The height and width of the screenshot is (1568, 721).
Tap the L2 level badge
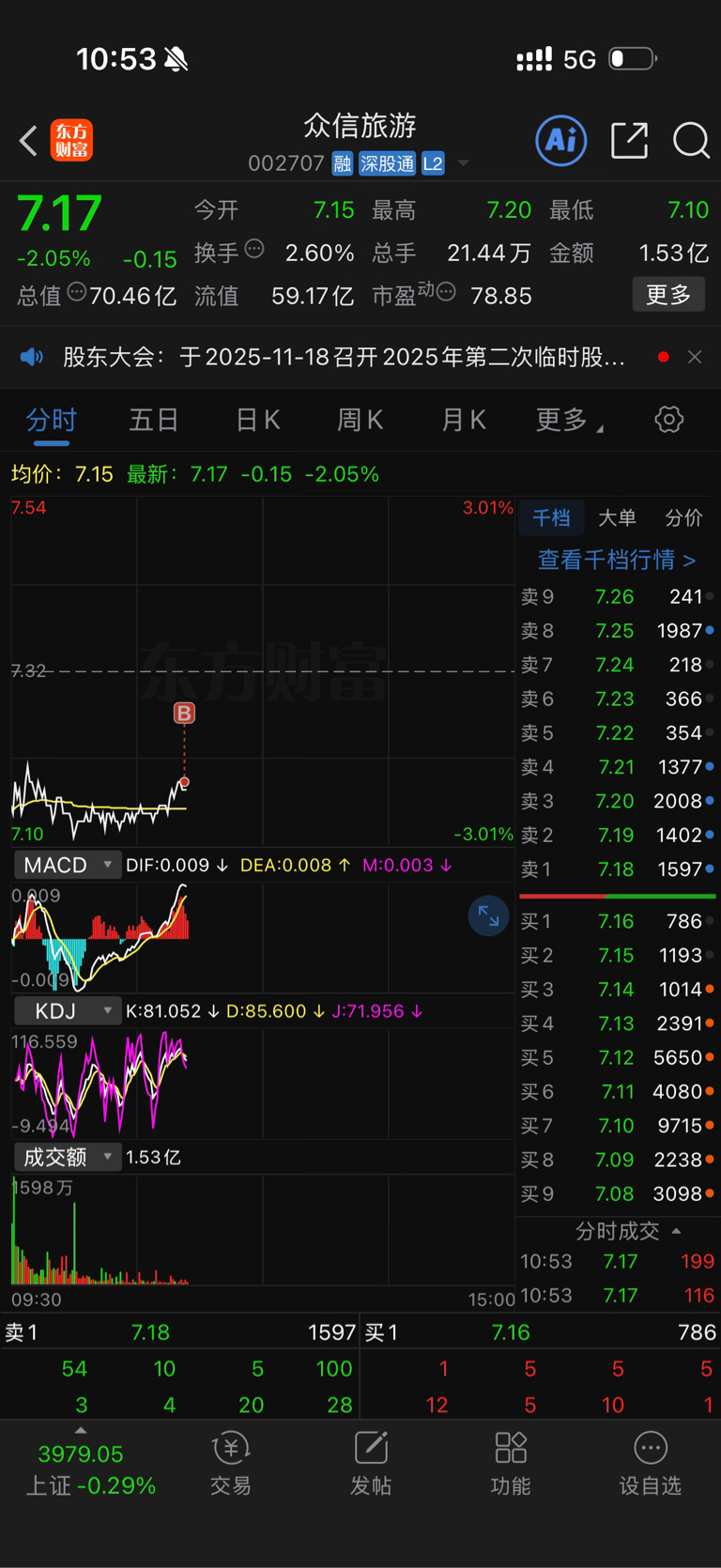(x=433, y=163)
